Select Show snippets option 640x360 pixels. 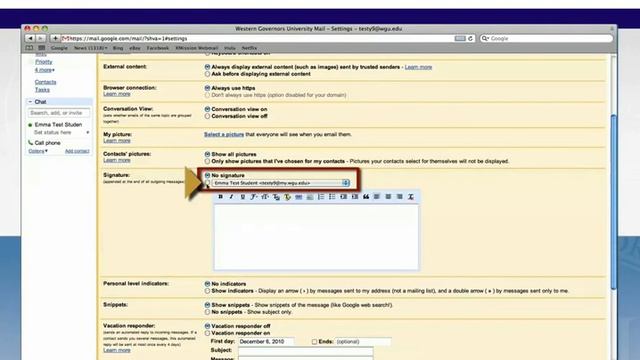(x=207, y=305)
